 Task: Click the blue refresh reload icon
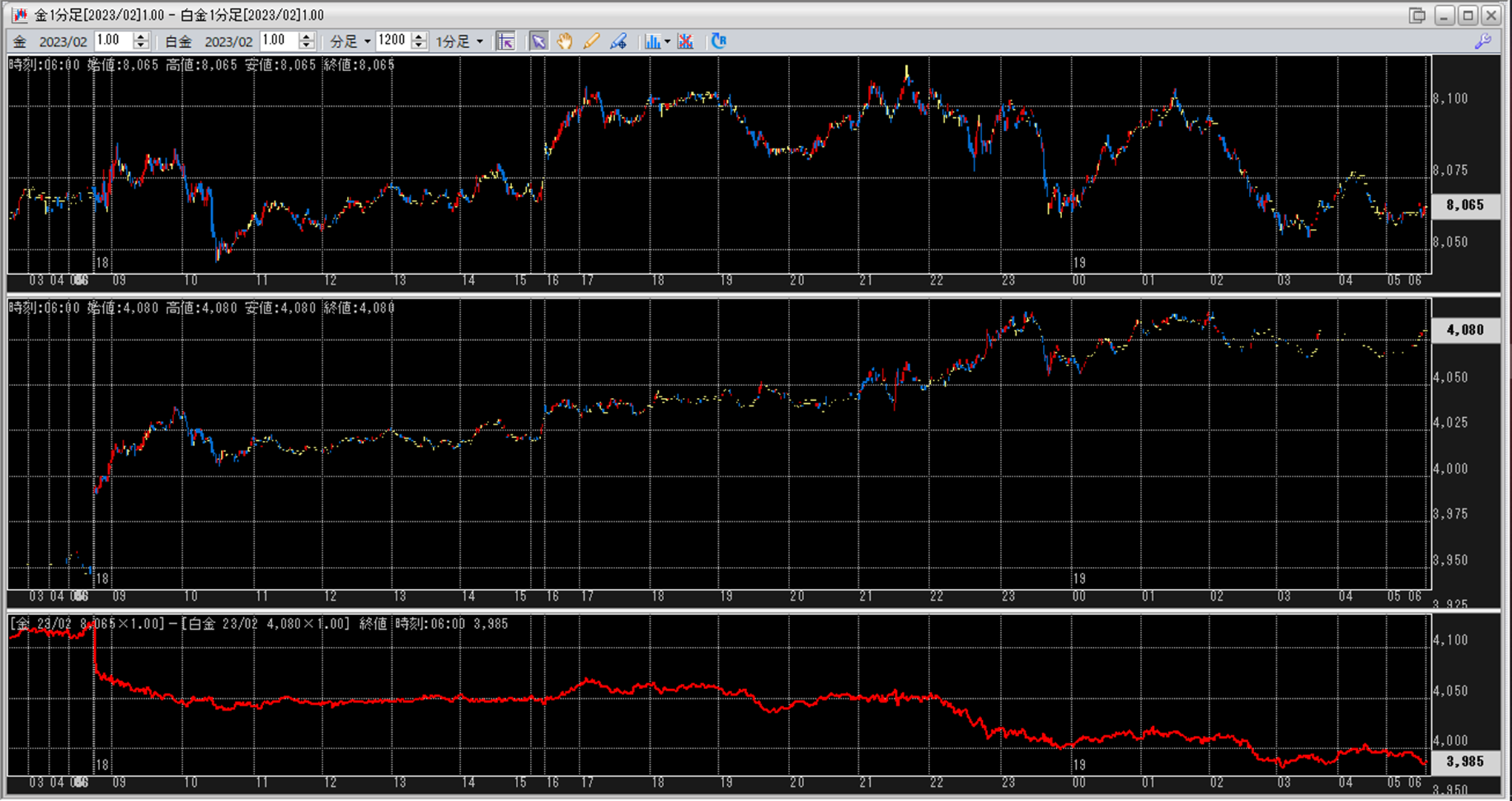click(719, 41)
